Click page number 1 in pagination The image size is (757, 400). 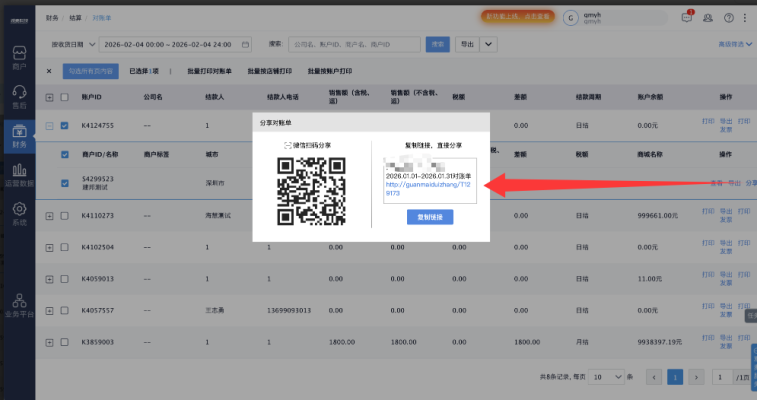click(x=675, y=377)
